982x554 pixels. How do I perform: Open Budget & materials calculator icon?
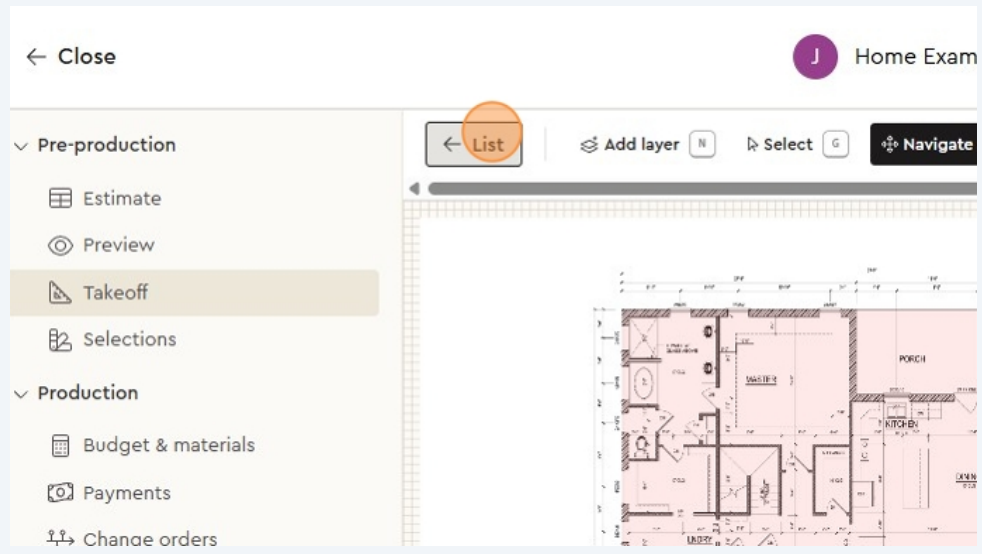61,446
